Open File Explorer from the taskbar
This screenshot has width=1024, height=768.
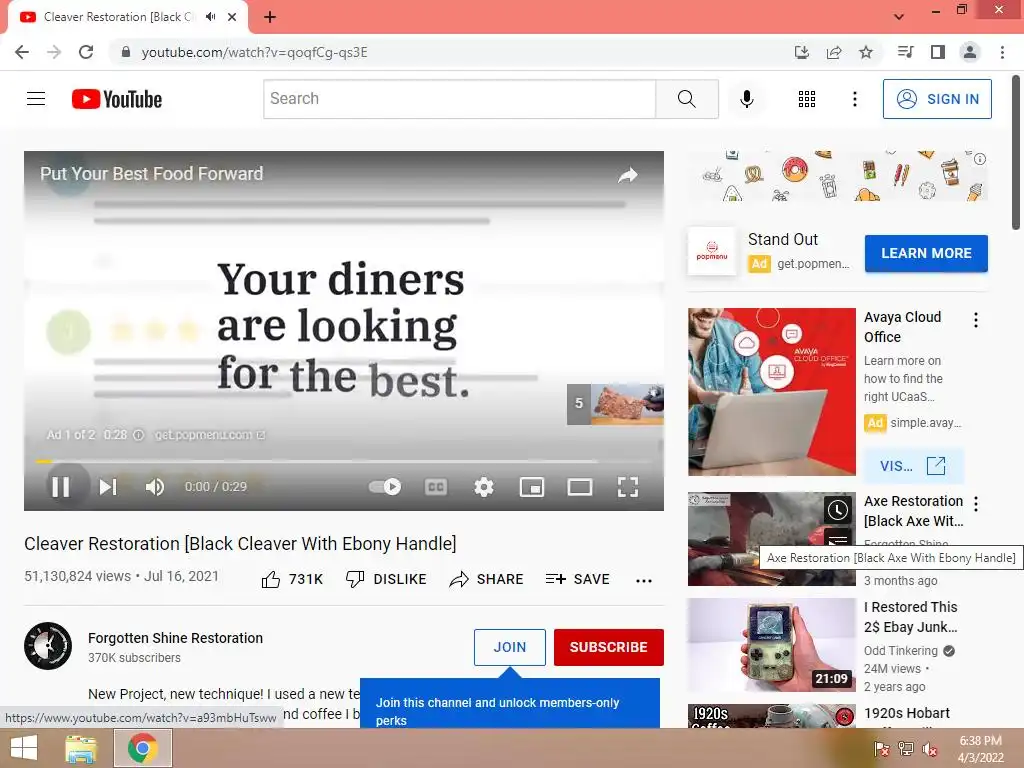(81, 748)
